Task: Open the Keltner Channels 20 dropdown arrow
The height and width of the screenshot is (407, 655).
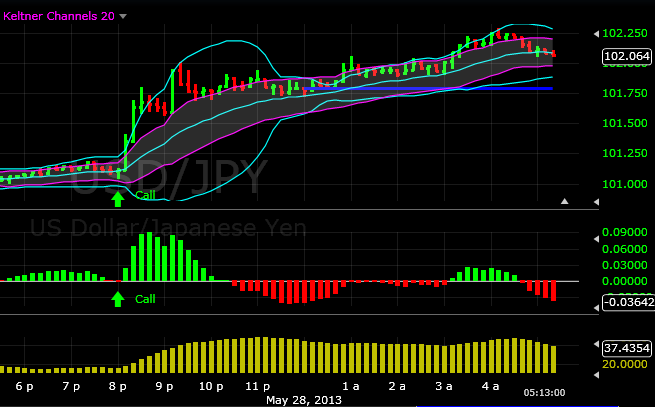Action: point(123,17)
